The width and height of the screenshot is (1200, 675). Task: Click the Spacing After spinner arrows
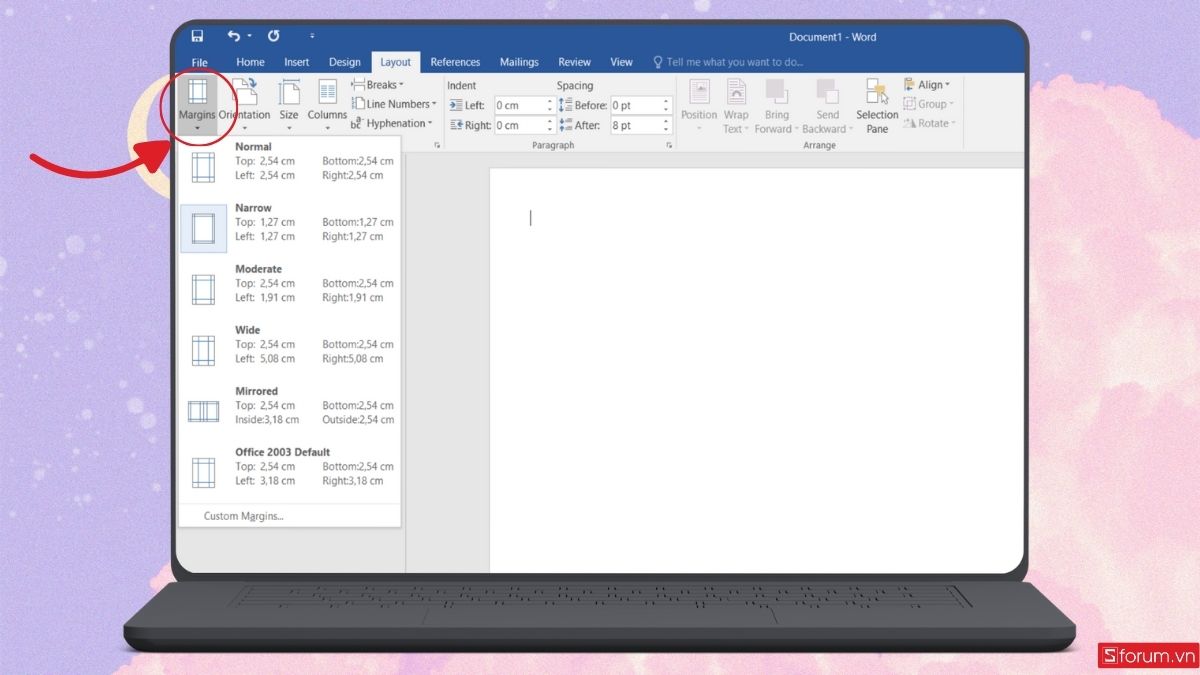pos(667,125)
